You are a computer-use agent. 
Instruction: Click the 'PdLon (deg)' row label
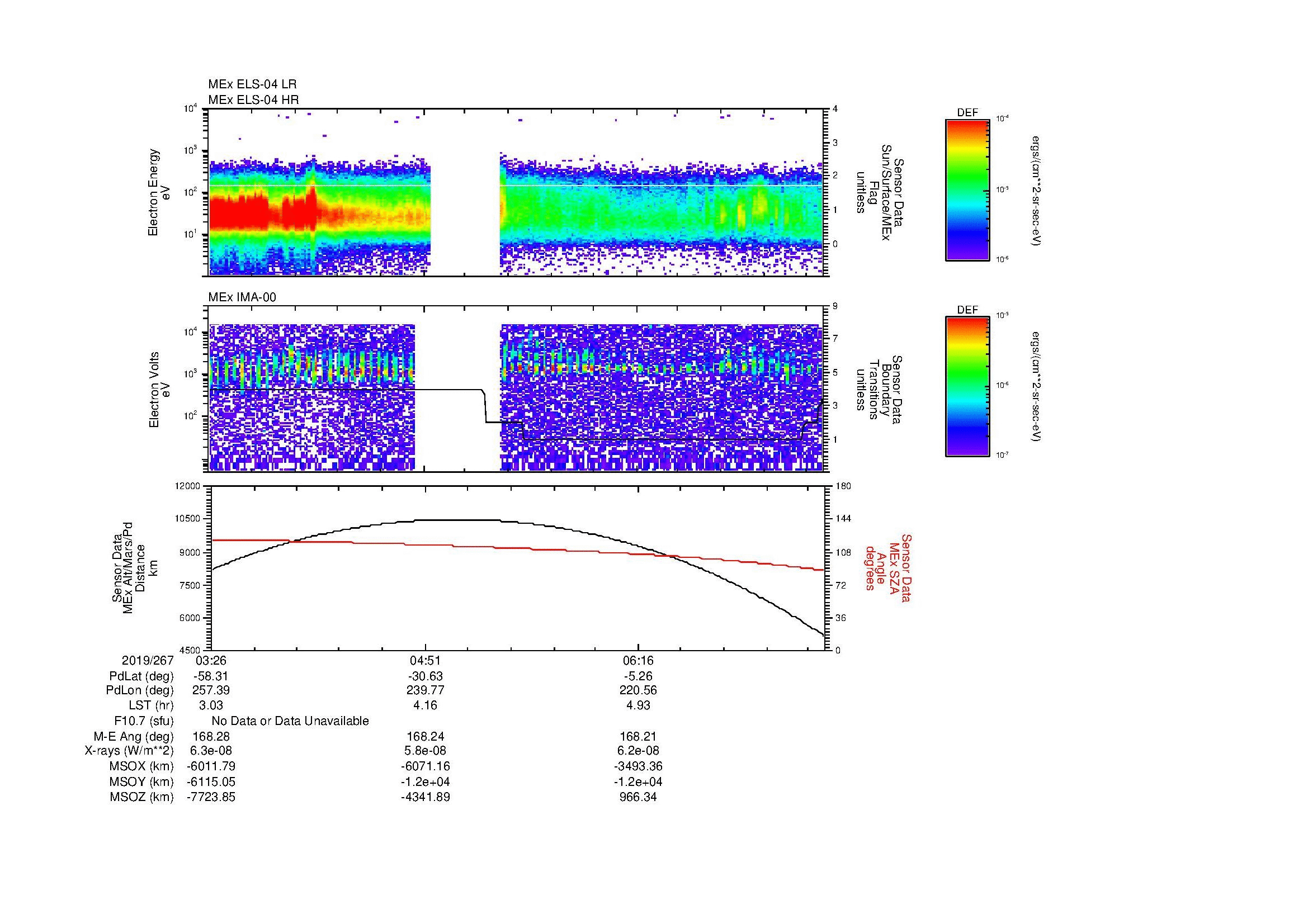pyautogui.click(x=140, y=690)
